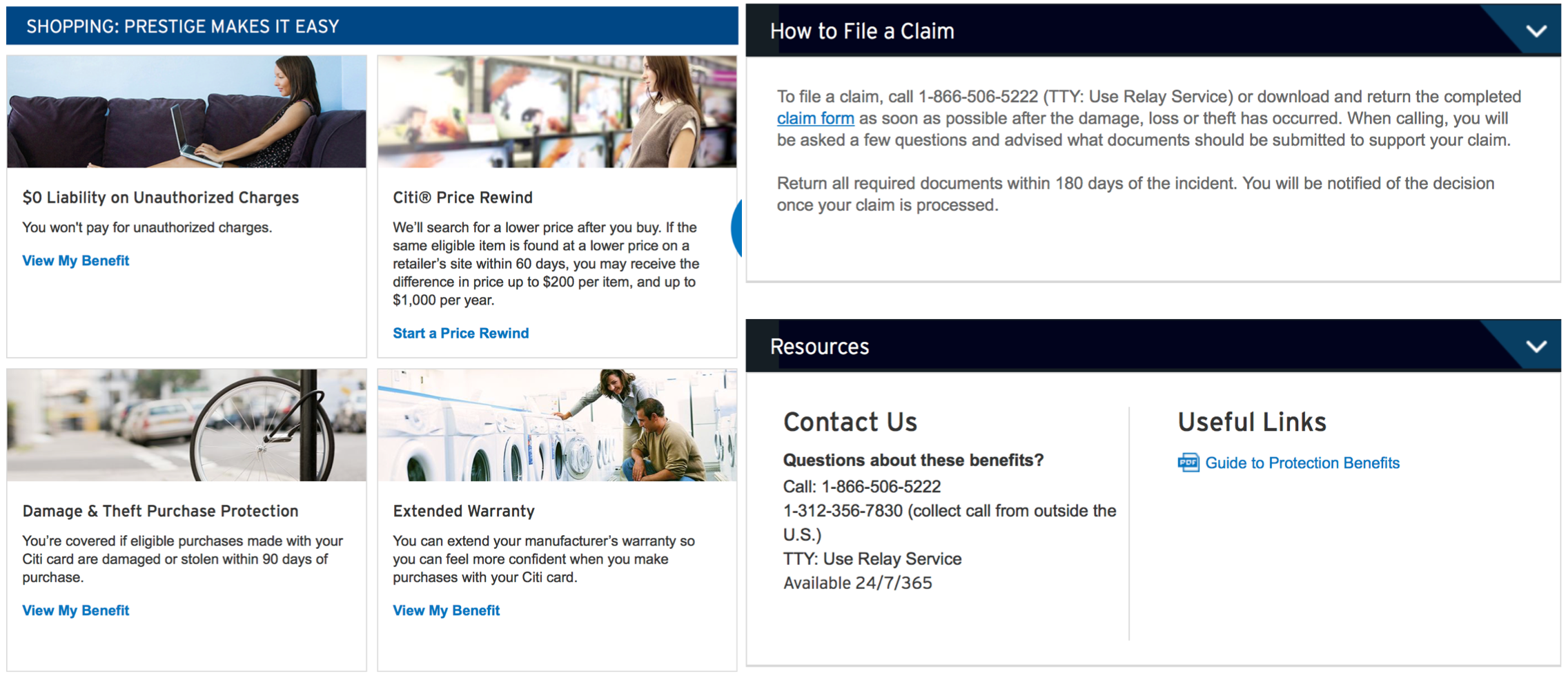Select the $0 Liability on Unauthorized Charges heading

161,198
